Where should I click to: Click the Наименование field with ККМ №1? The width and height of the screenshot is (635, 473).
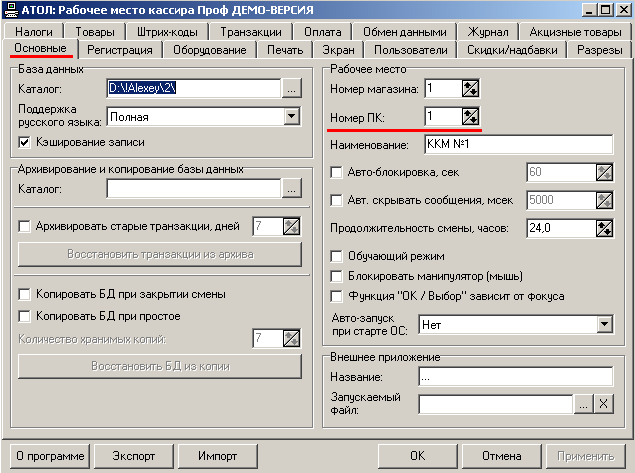point(519,144)
